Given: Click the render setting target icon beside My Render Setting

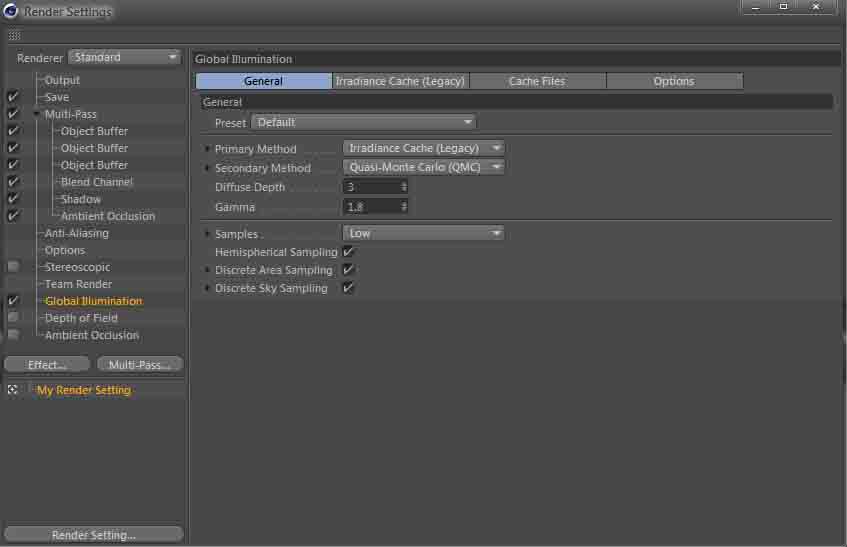Looking at the screenshot, I should 12,389.
